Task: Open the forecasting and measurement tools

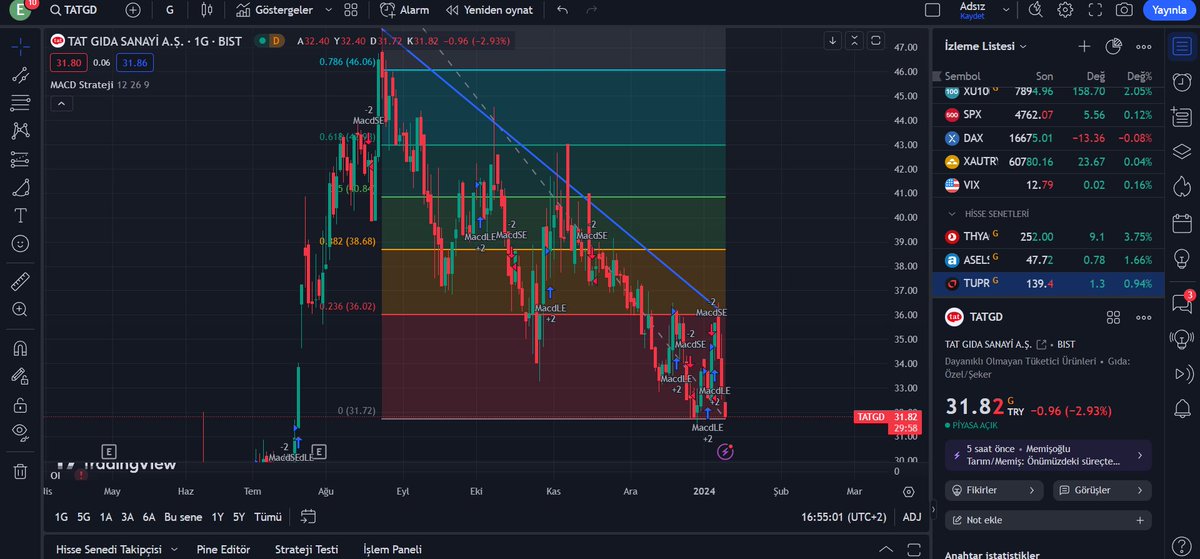Action: coord(20,159)
